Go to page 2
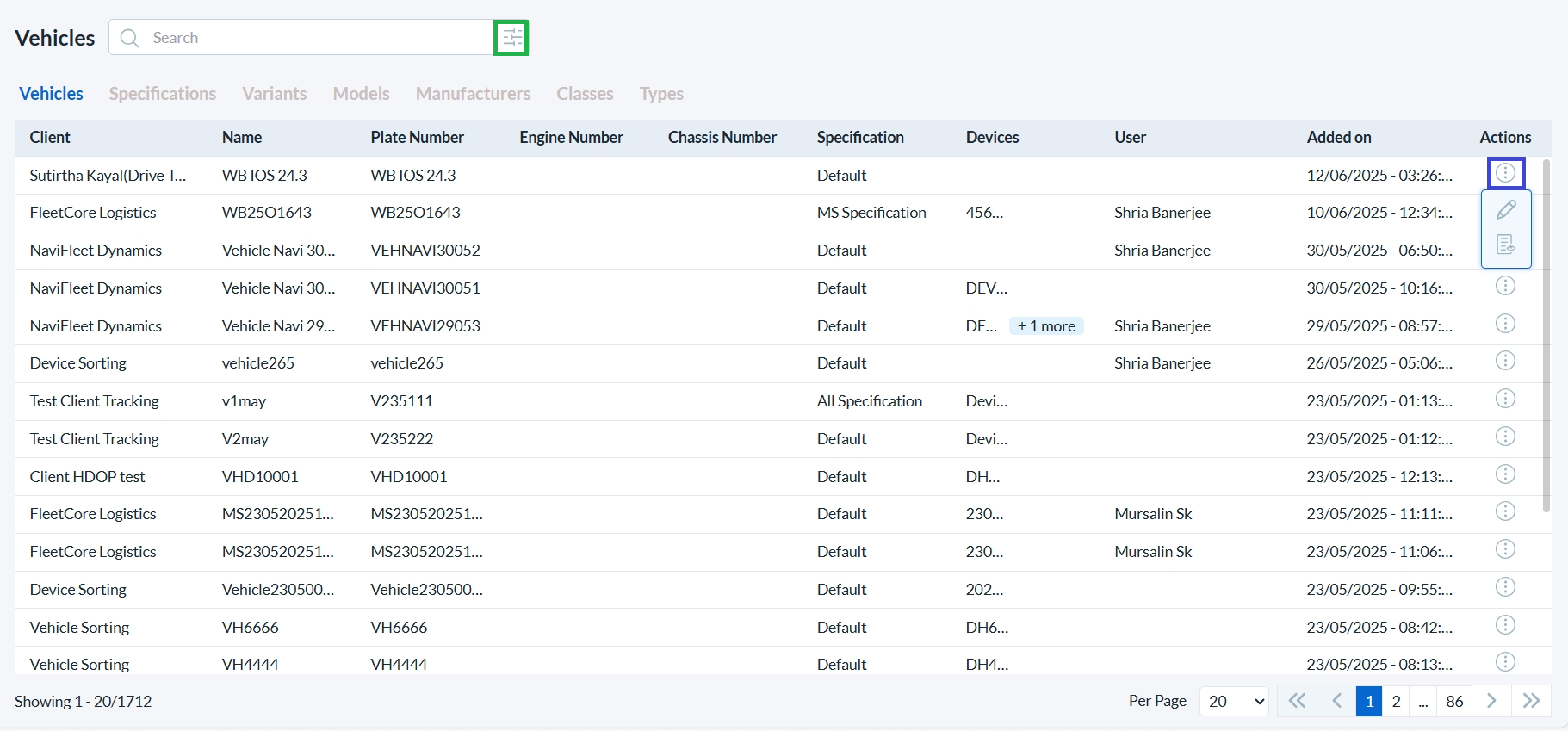The width and height of the screenshot is (1568, 731). pos(1396,701)
